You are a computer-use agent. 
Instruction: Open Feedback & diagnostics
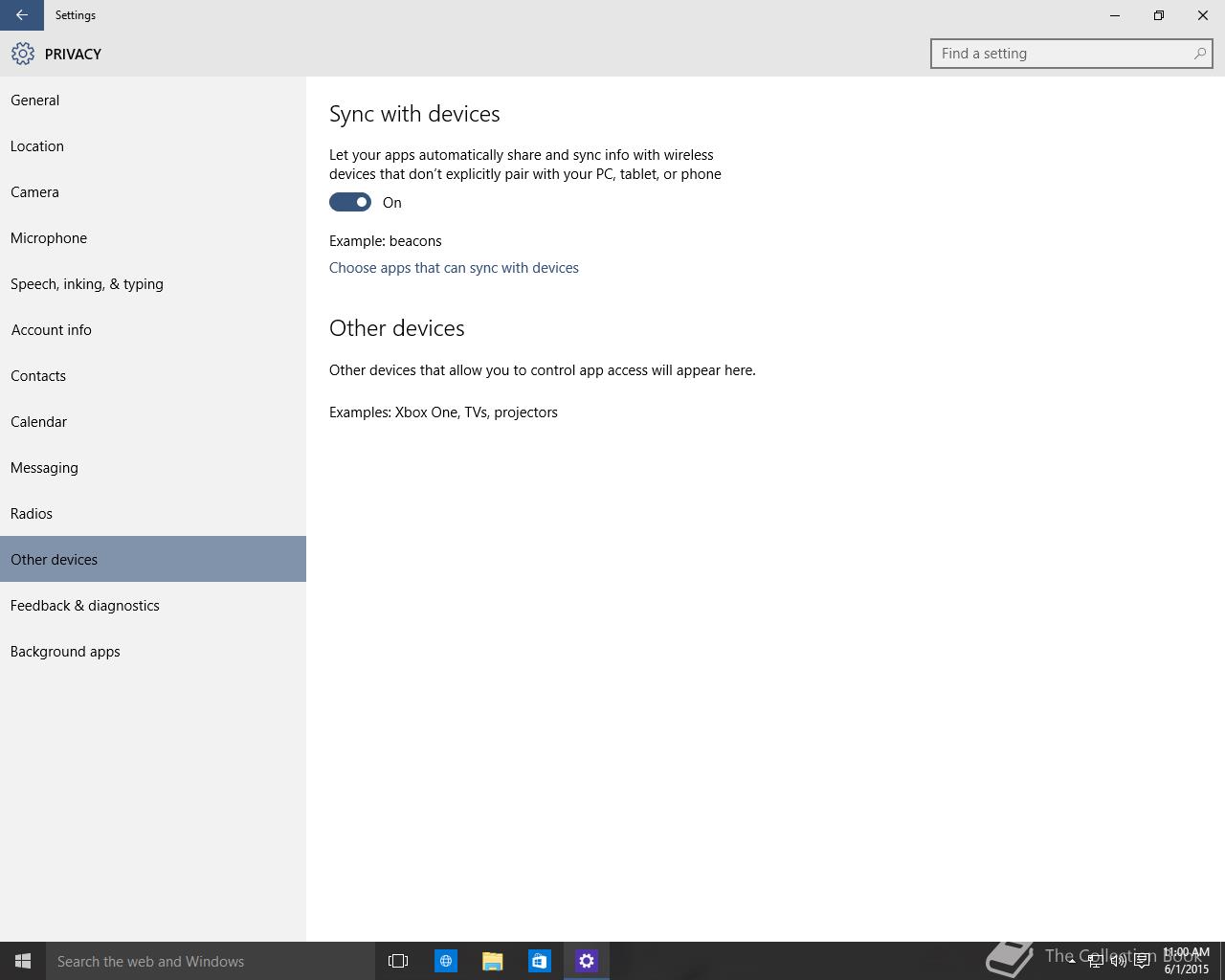click(153, 606)
